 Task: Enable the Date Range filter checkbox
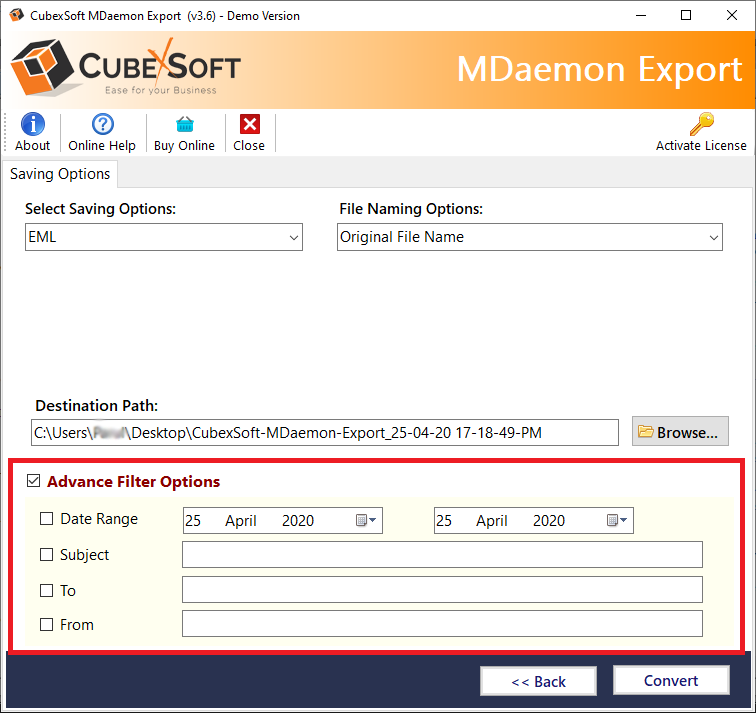point(46,519)
